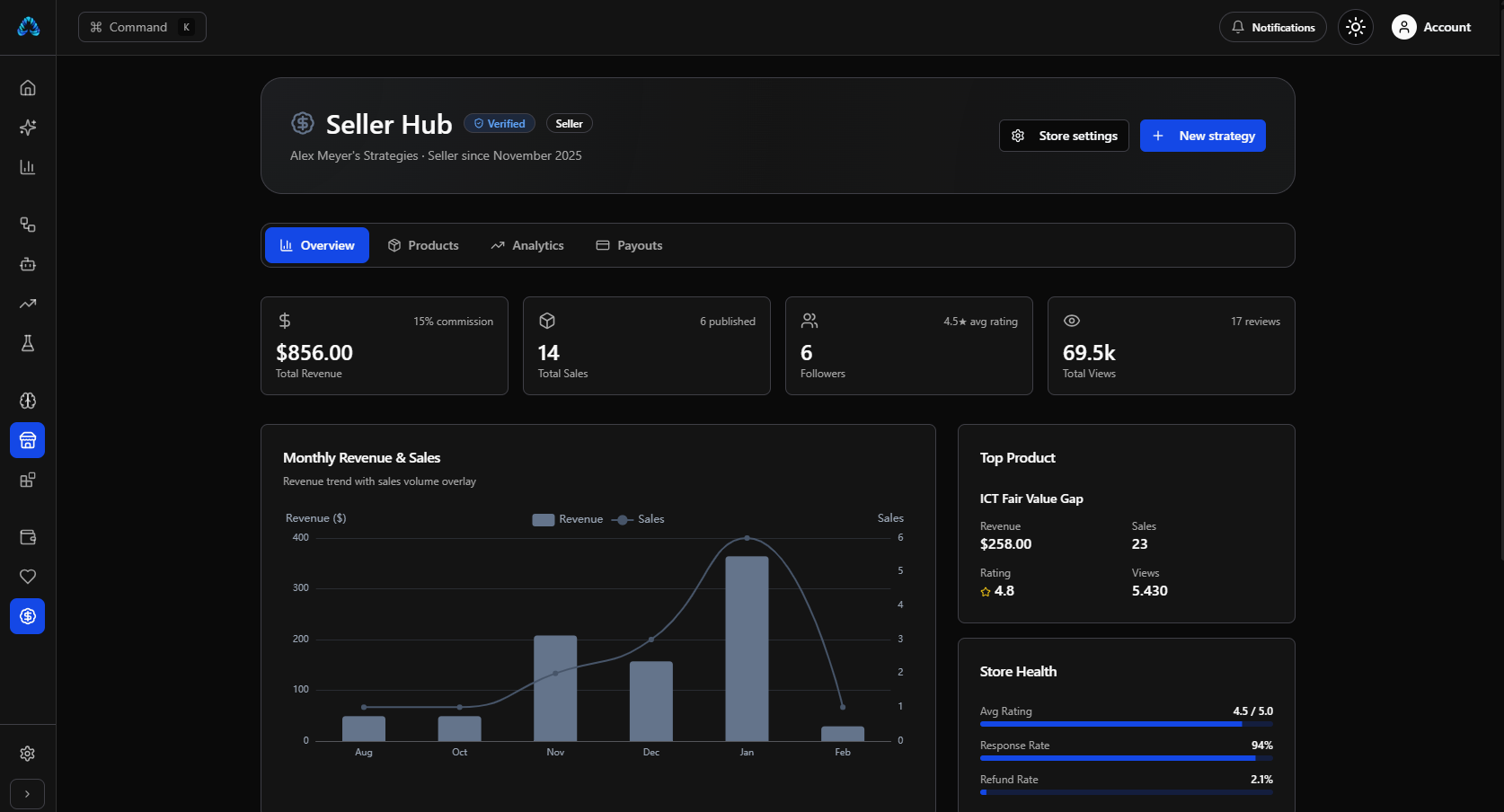Open the bar chart icon in the sidebar

[x=28, y=167]
